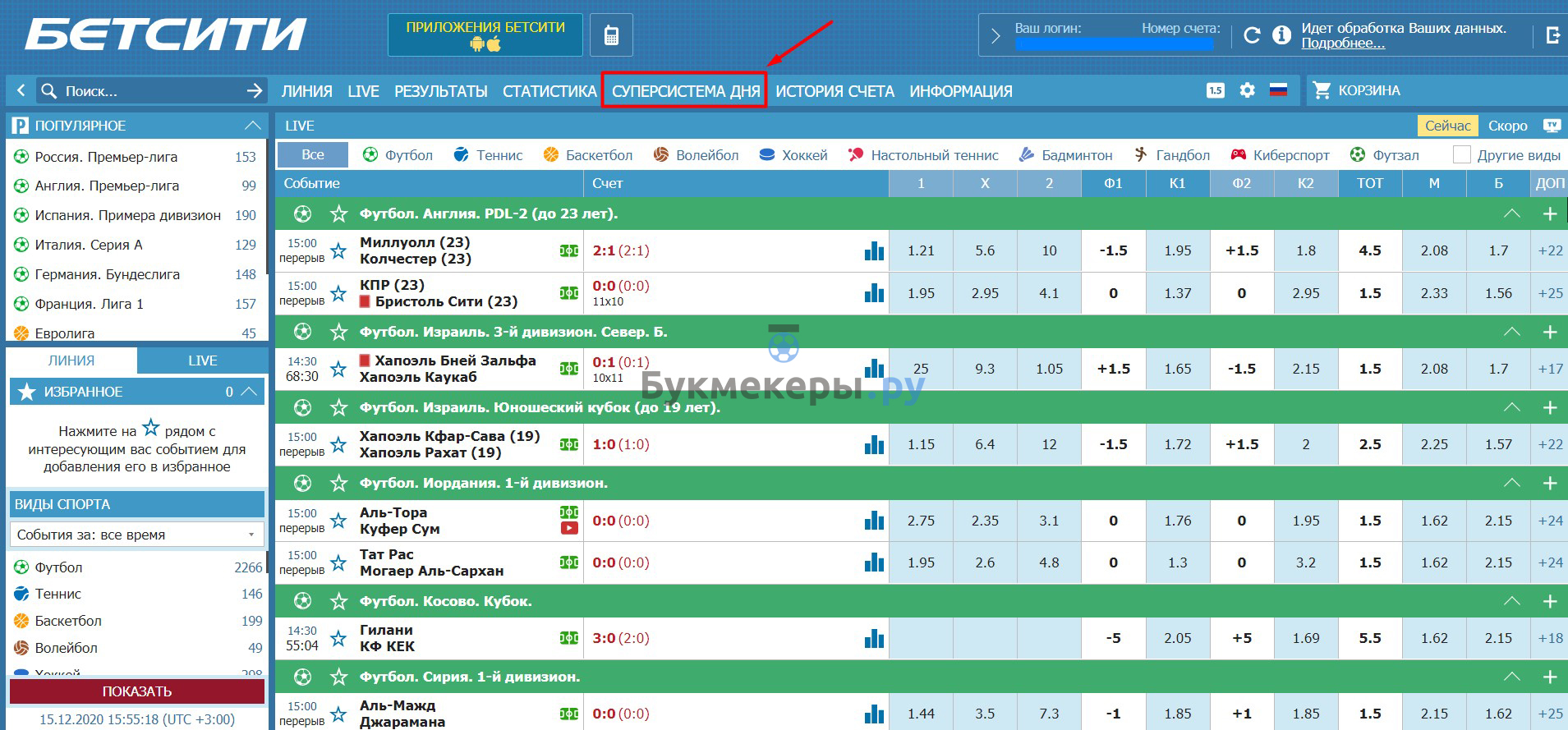
Task: Click in the Поиск search field
Action: [152, 91]
